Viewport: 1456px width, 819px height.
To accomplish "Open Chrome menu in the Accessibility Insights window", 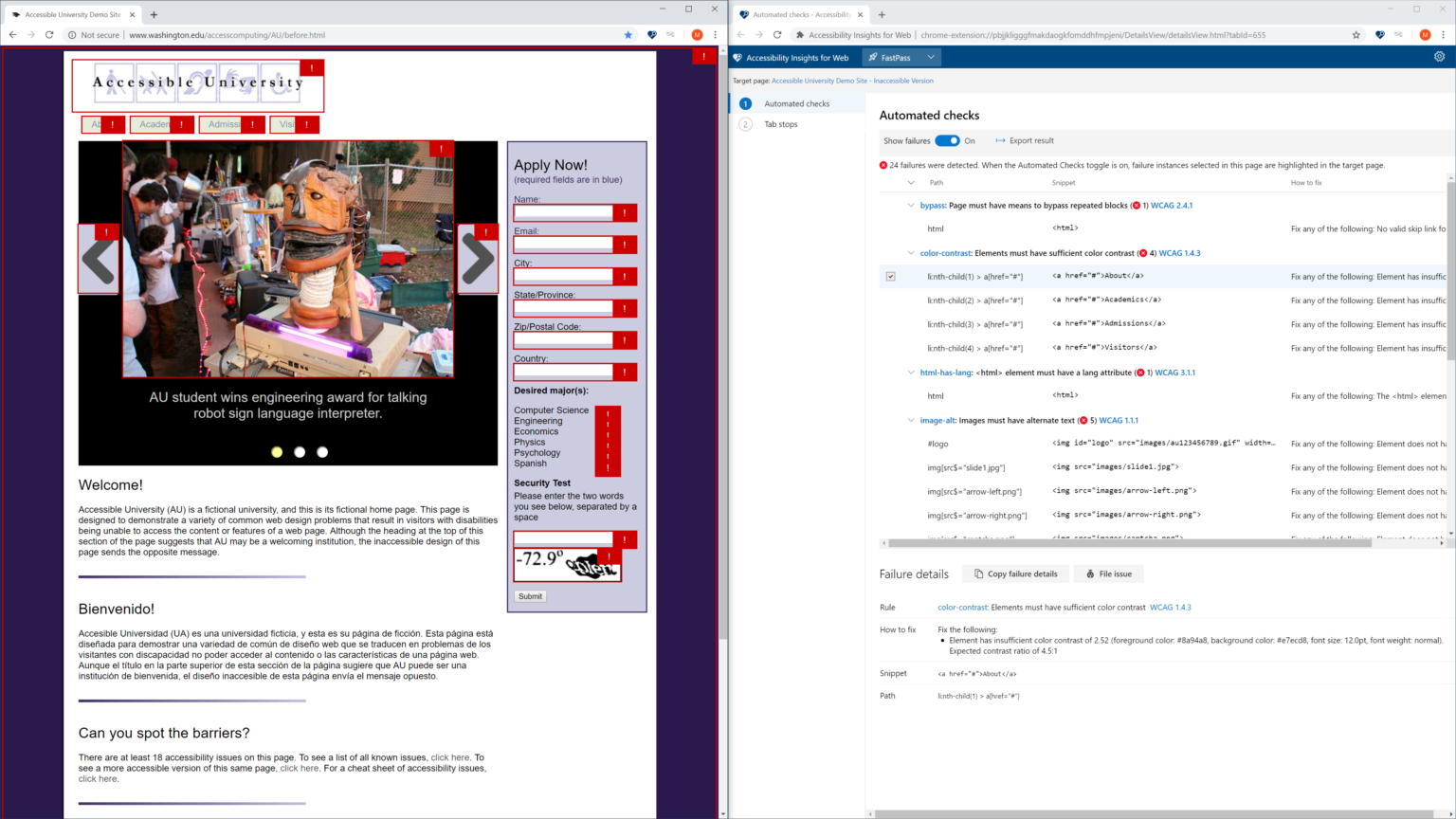I will pyautogui.click(x=1443, y=35).
